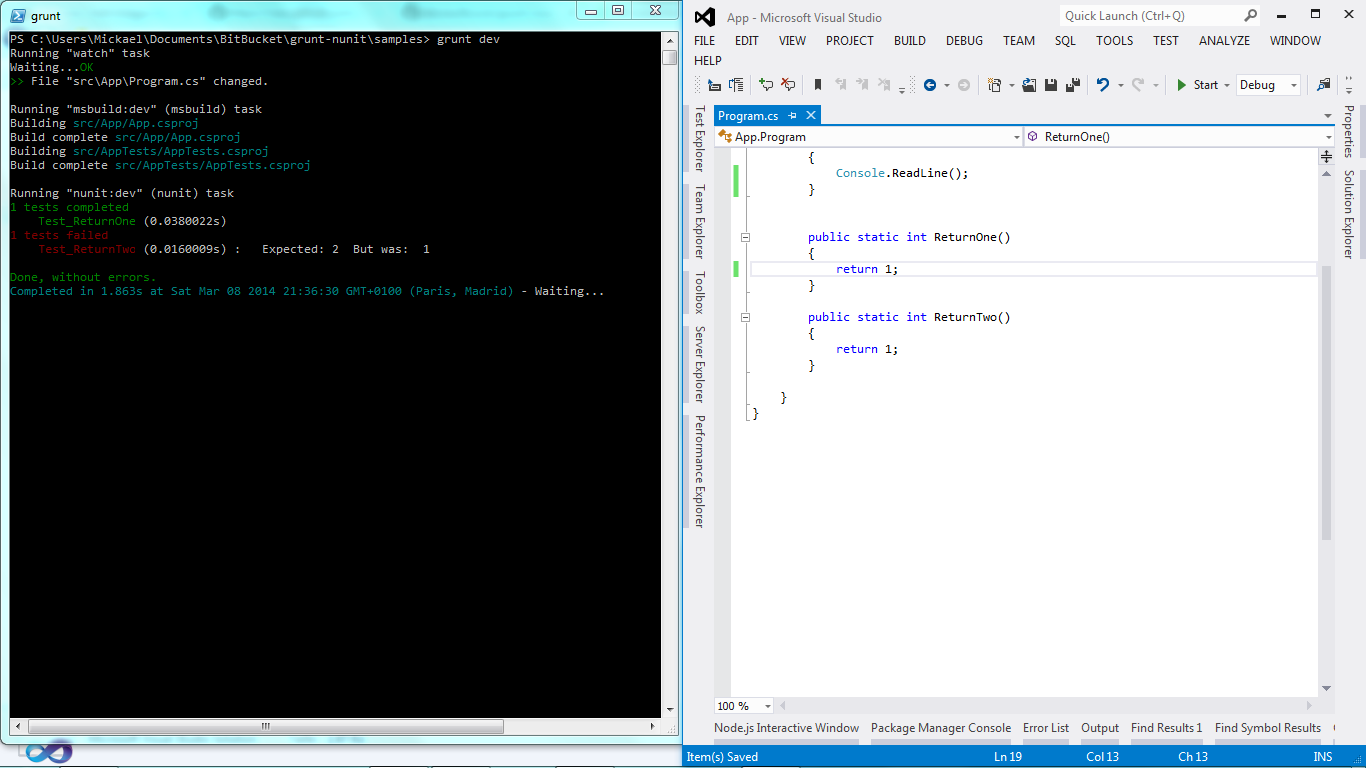Expand the ReturnOne() member dropdown
The height and width of the screenshot is (768, 1366).
[1328, 137]
